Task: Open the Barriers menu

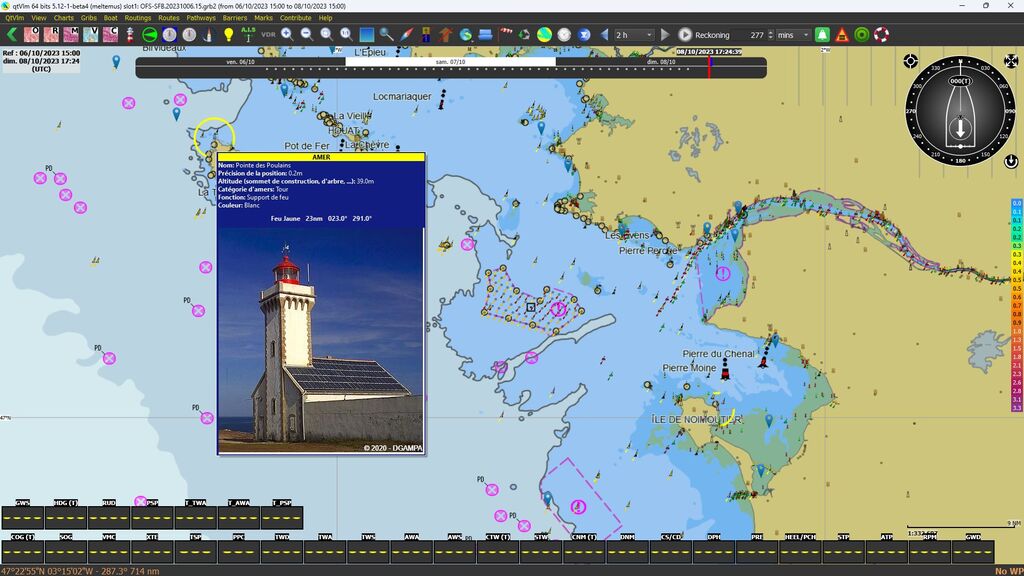Action: pos(234,18)
